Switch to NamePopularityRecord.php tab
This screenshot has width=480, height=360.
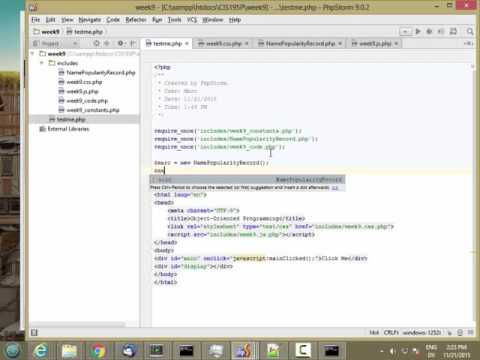[x=300, y=44]
